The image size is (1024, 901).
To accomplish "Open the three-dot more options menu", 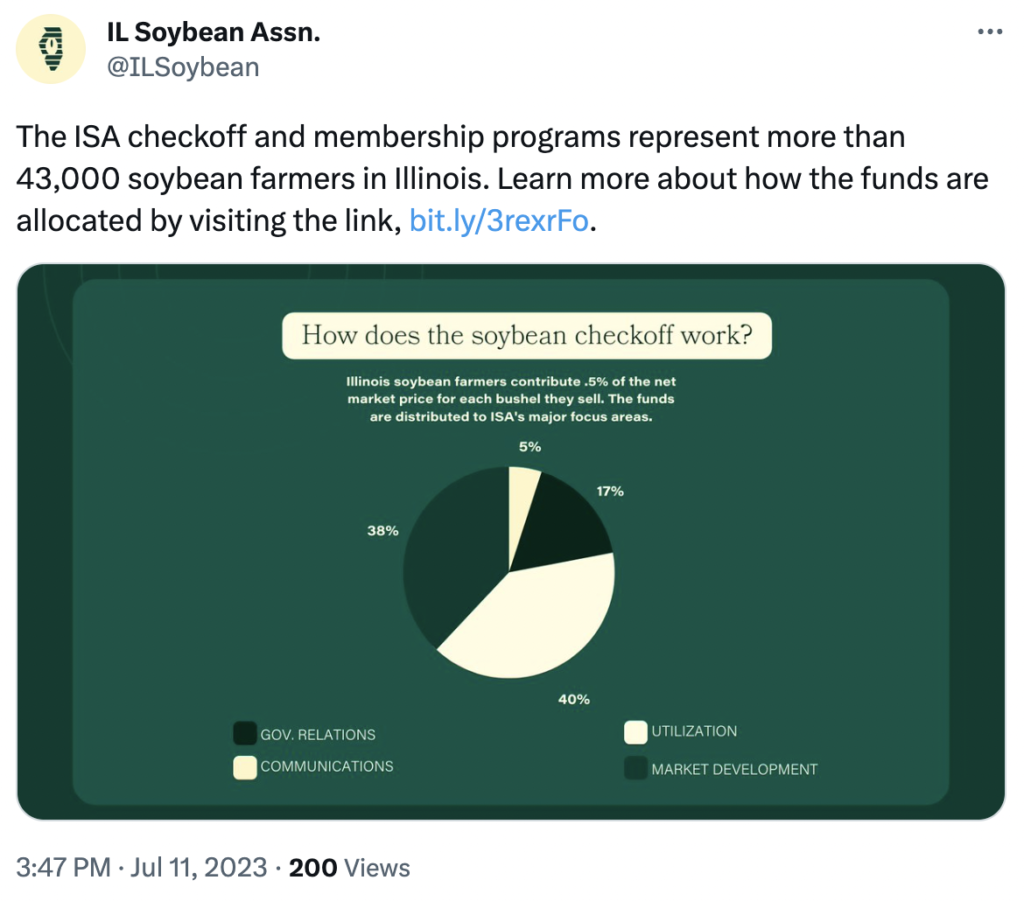I will (x=990, y=31).
